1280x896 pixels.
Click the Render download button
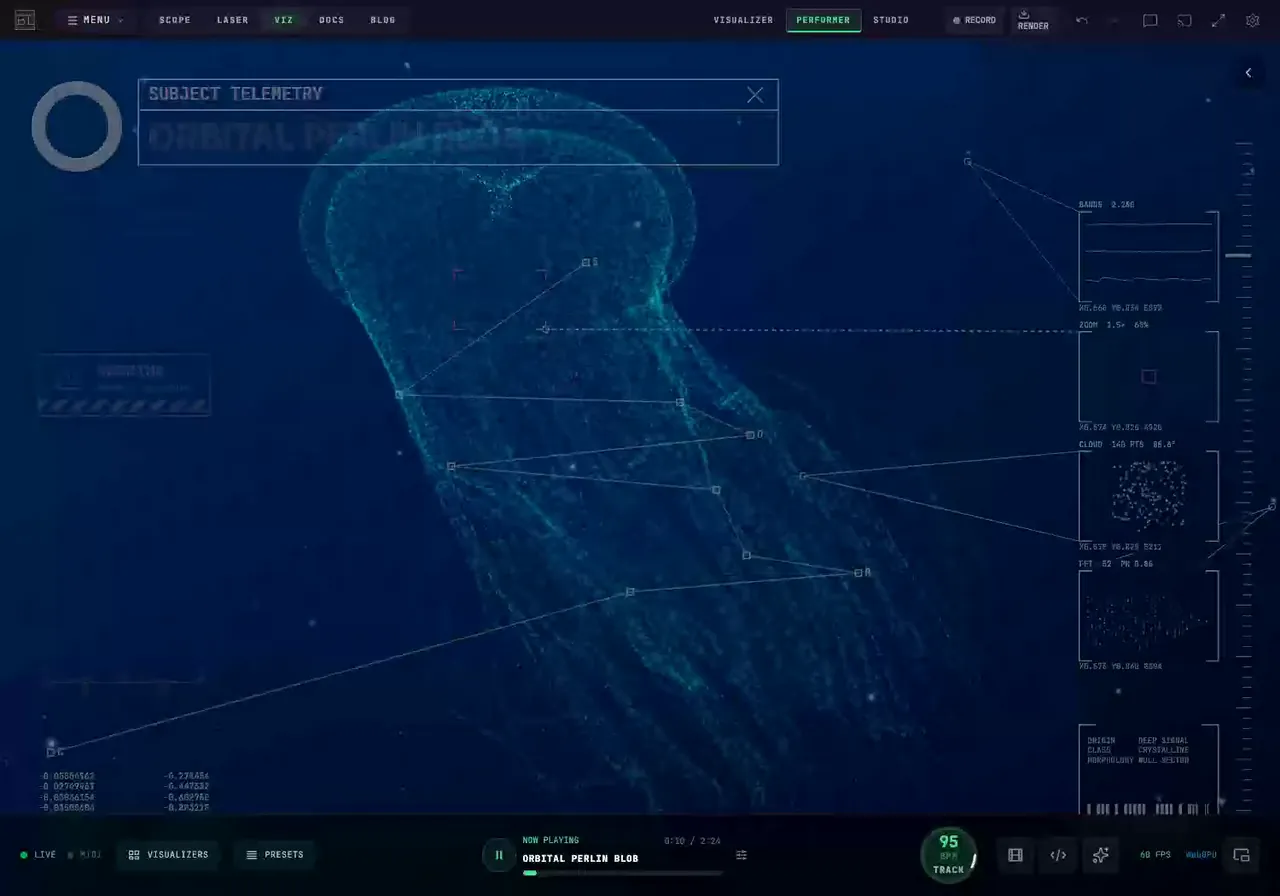point(1033,20)
